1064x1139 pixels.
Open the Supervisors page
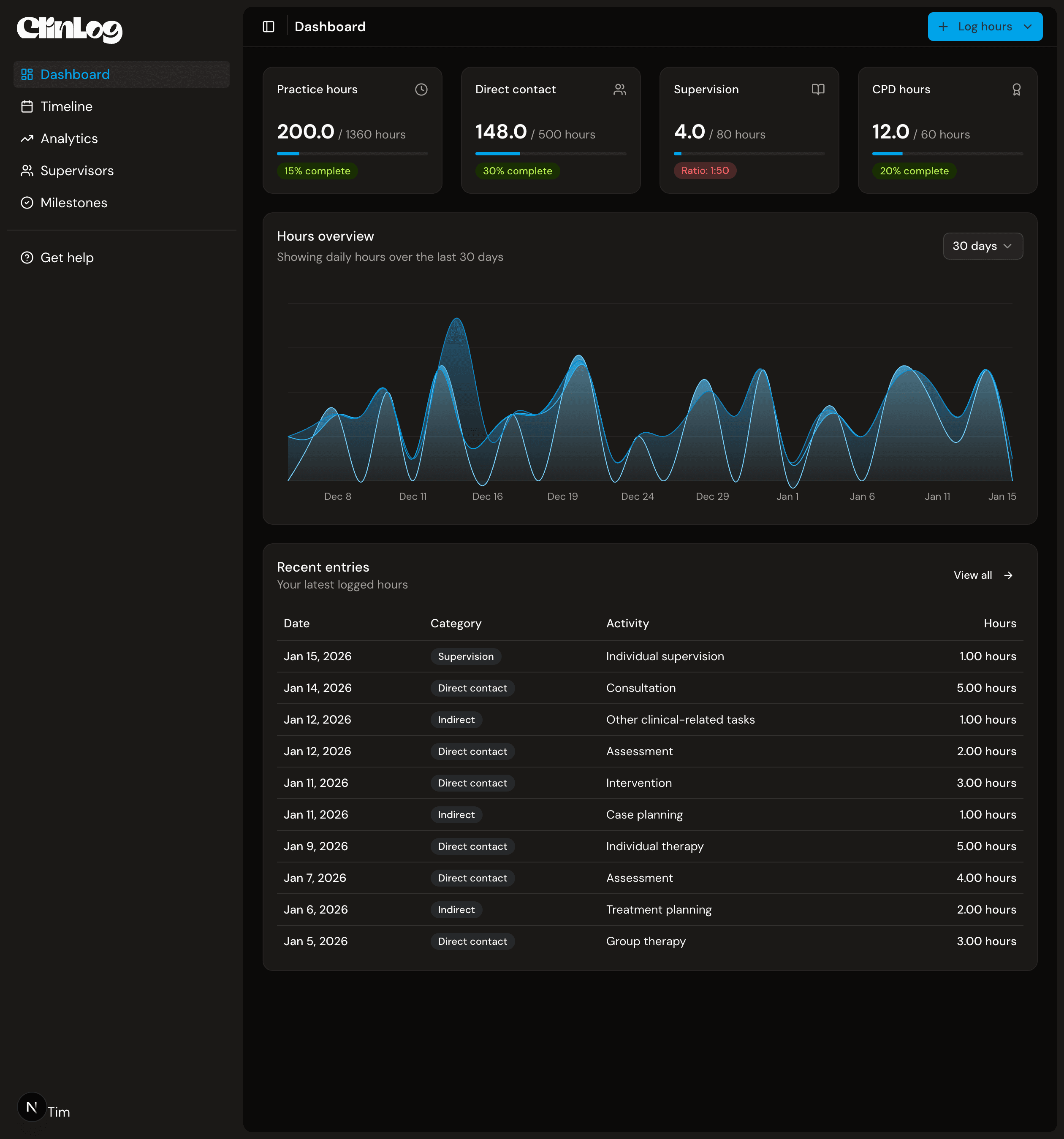click(77, 171)
